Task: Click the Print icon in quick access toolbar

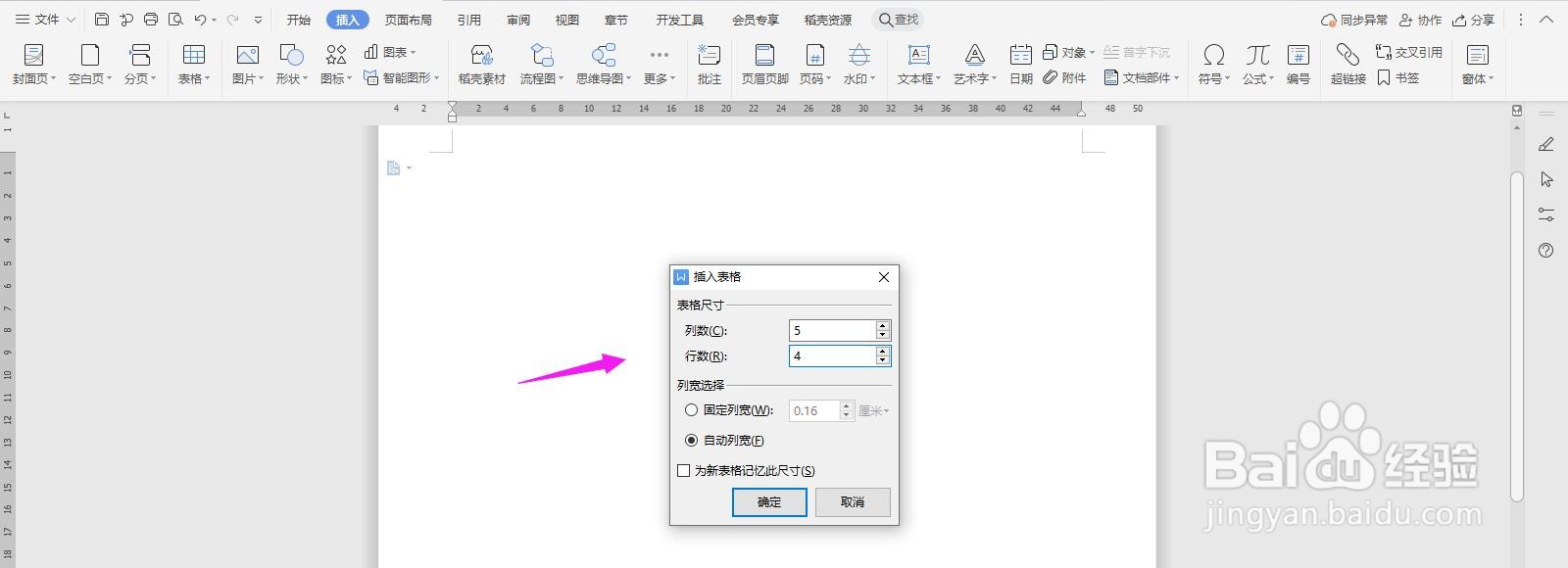Action: coord(151,20)
